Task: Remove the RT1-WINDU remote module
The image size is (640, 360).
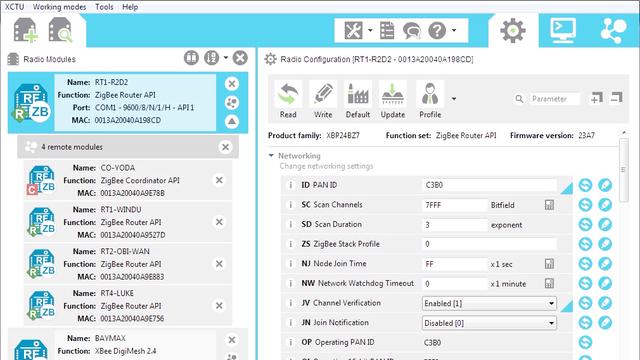Action: click(x=219, y=222)
